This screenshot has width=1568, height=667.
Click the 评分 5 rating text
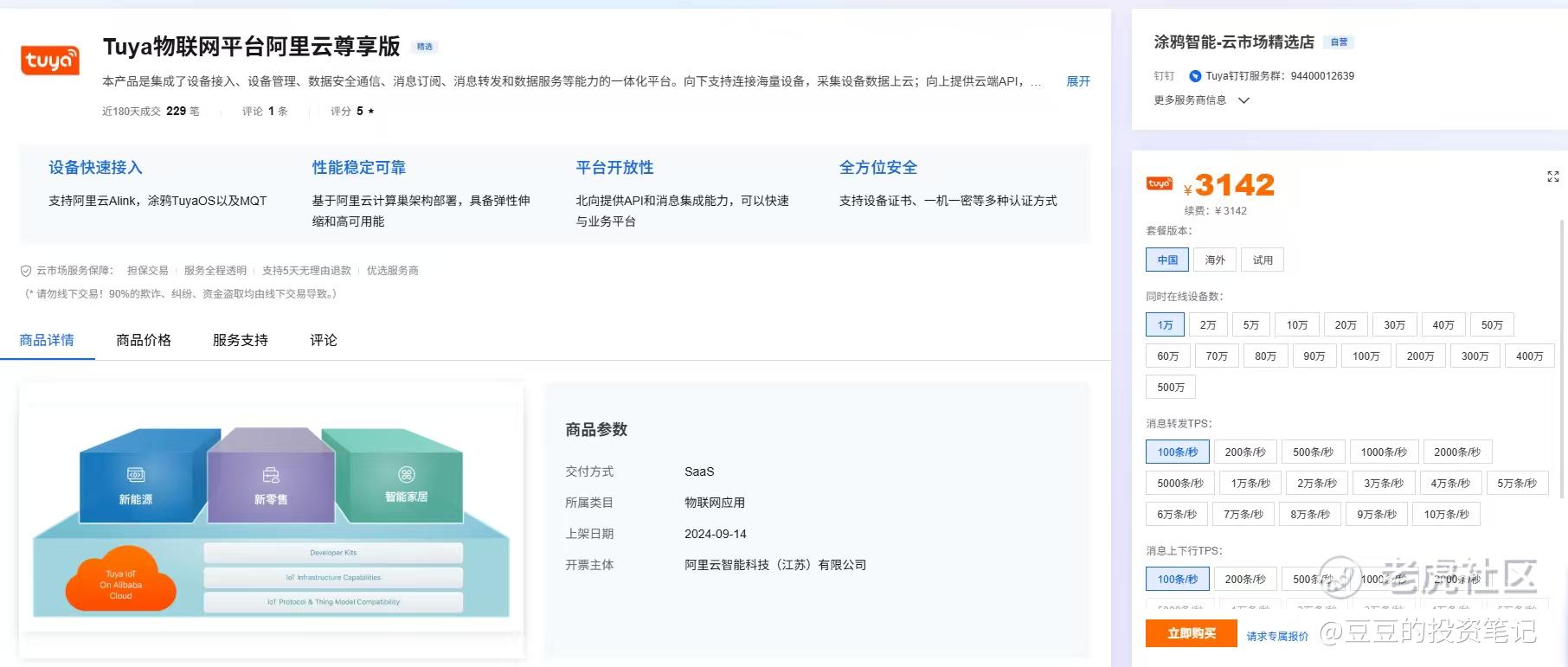352,112
